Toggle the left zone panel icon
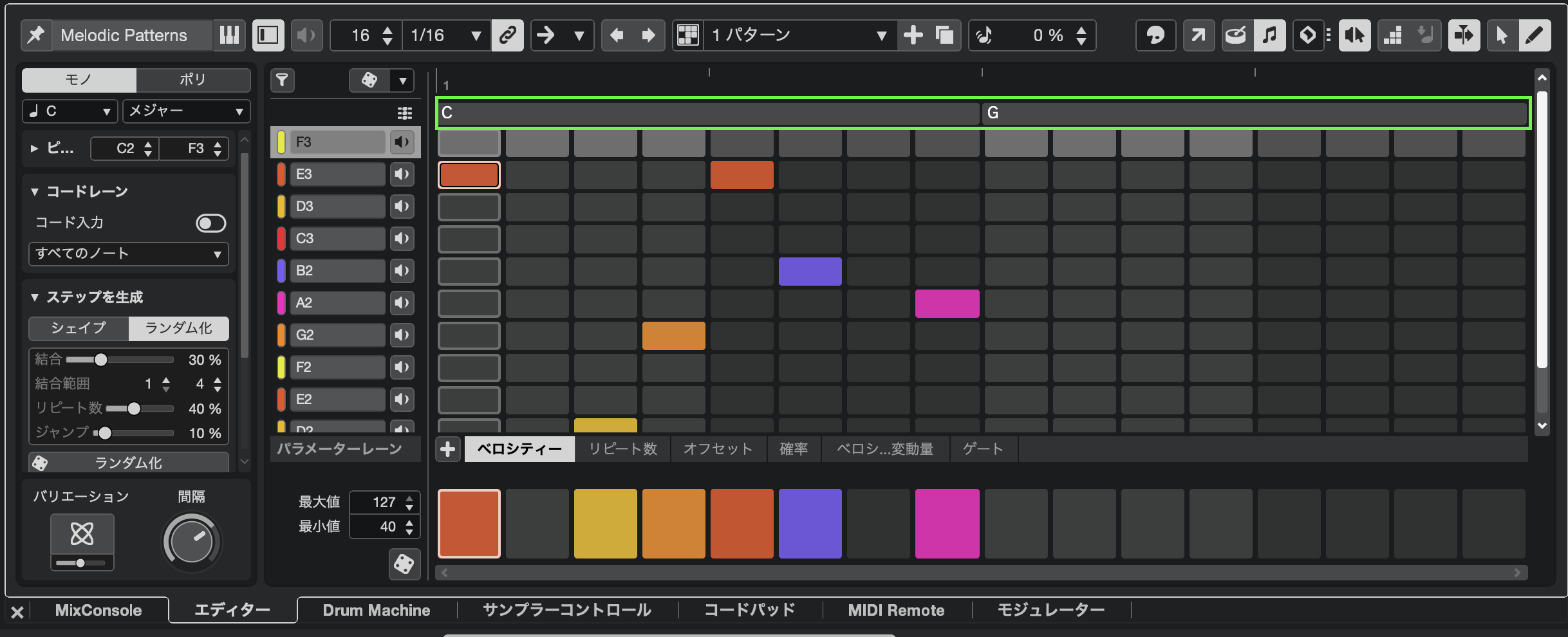This screenshot has width=1568, height=637. point(268,35)
